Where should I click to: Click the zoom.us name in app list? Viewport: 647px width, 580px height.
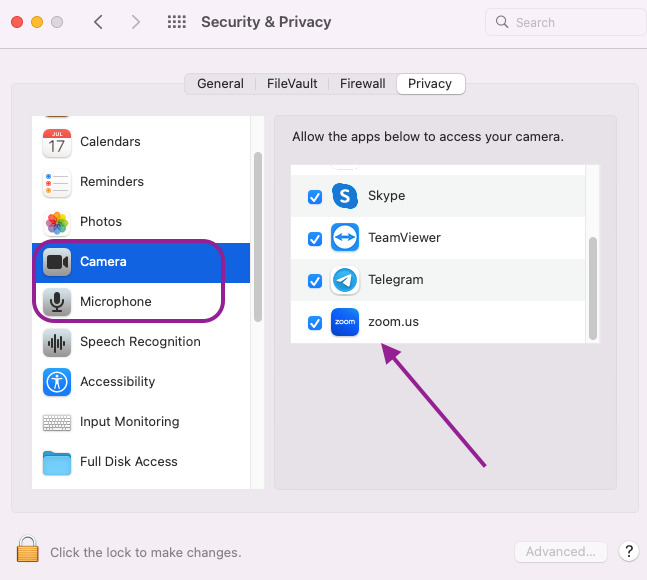(393, 322)
